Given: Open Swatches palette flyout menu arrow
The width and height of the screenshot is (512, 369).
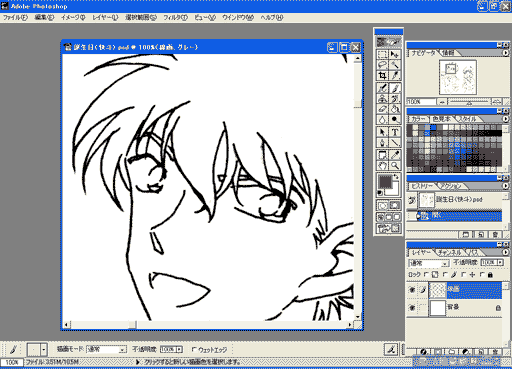Looking at the screenshot, I should tap(505, 119).
